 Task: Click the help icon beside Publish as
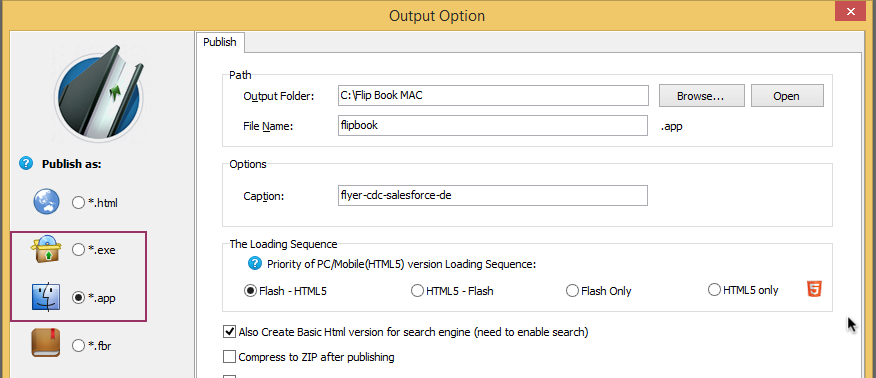(26, 164)
